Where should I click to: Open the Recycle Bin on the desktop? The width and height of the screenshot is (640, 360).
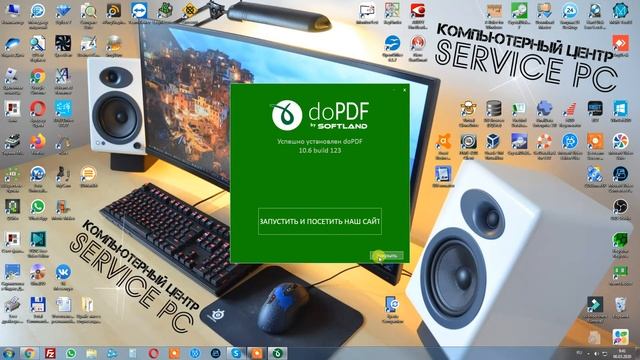pos(620,307)
